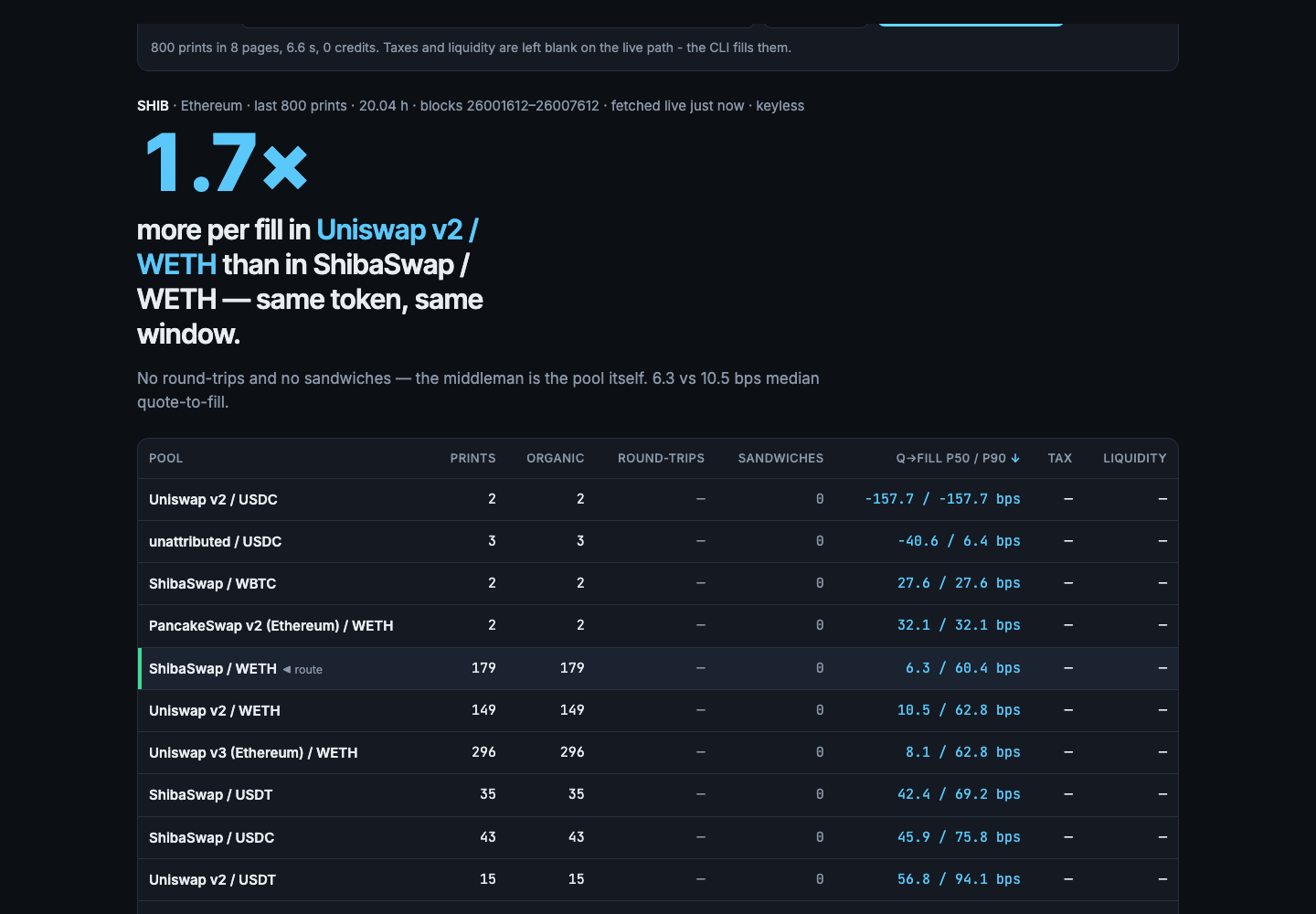
Task: Click the blocks 26001612–26007612 text
Action: (x=509, y=106)
